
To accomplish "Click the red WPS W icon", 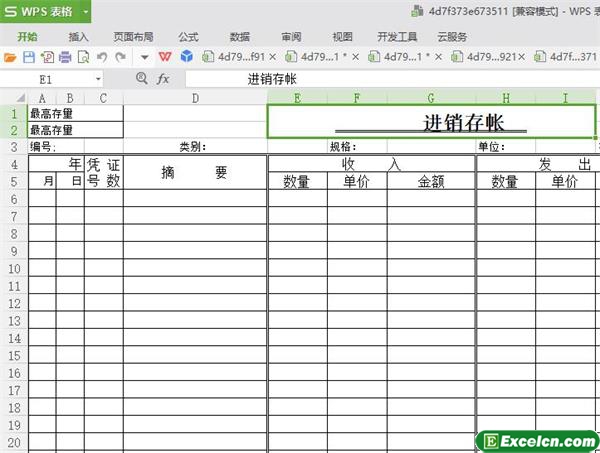I will coord(165,57).
